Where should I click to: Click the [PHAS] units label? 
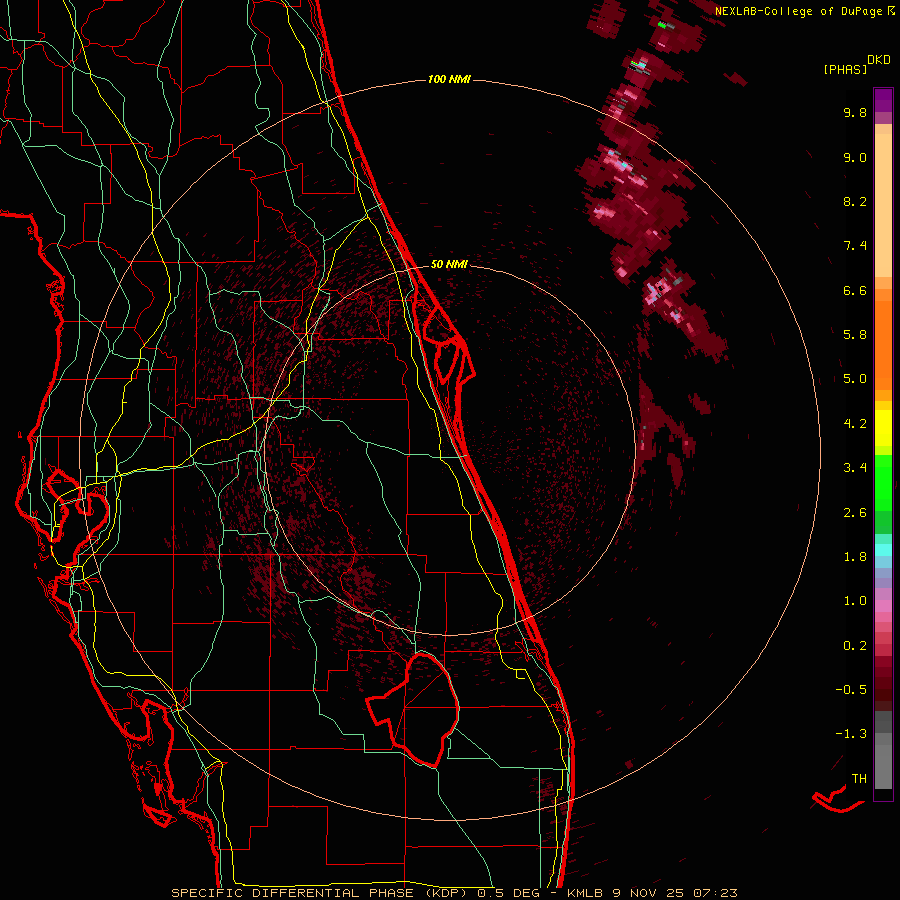pyautogui.click(x=845, y=69)
